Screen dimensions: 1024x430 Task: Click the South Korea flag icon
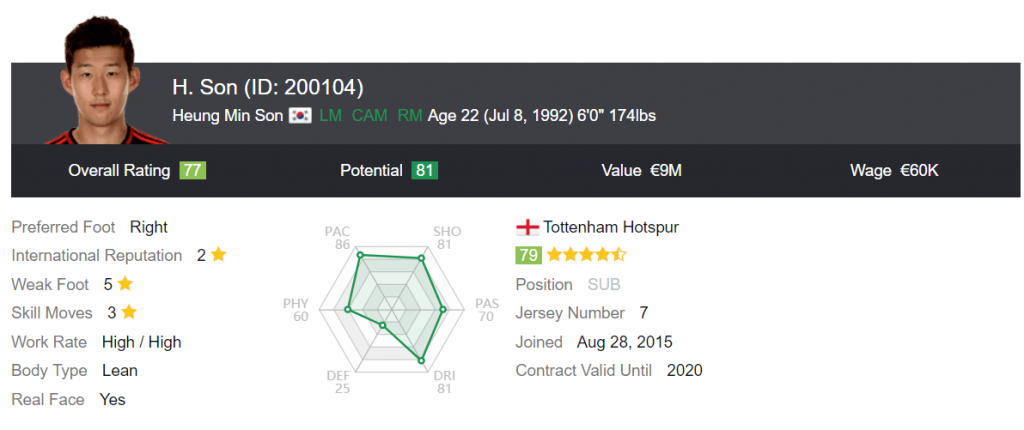click(x=300, y=115)
